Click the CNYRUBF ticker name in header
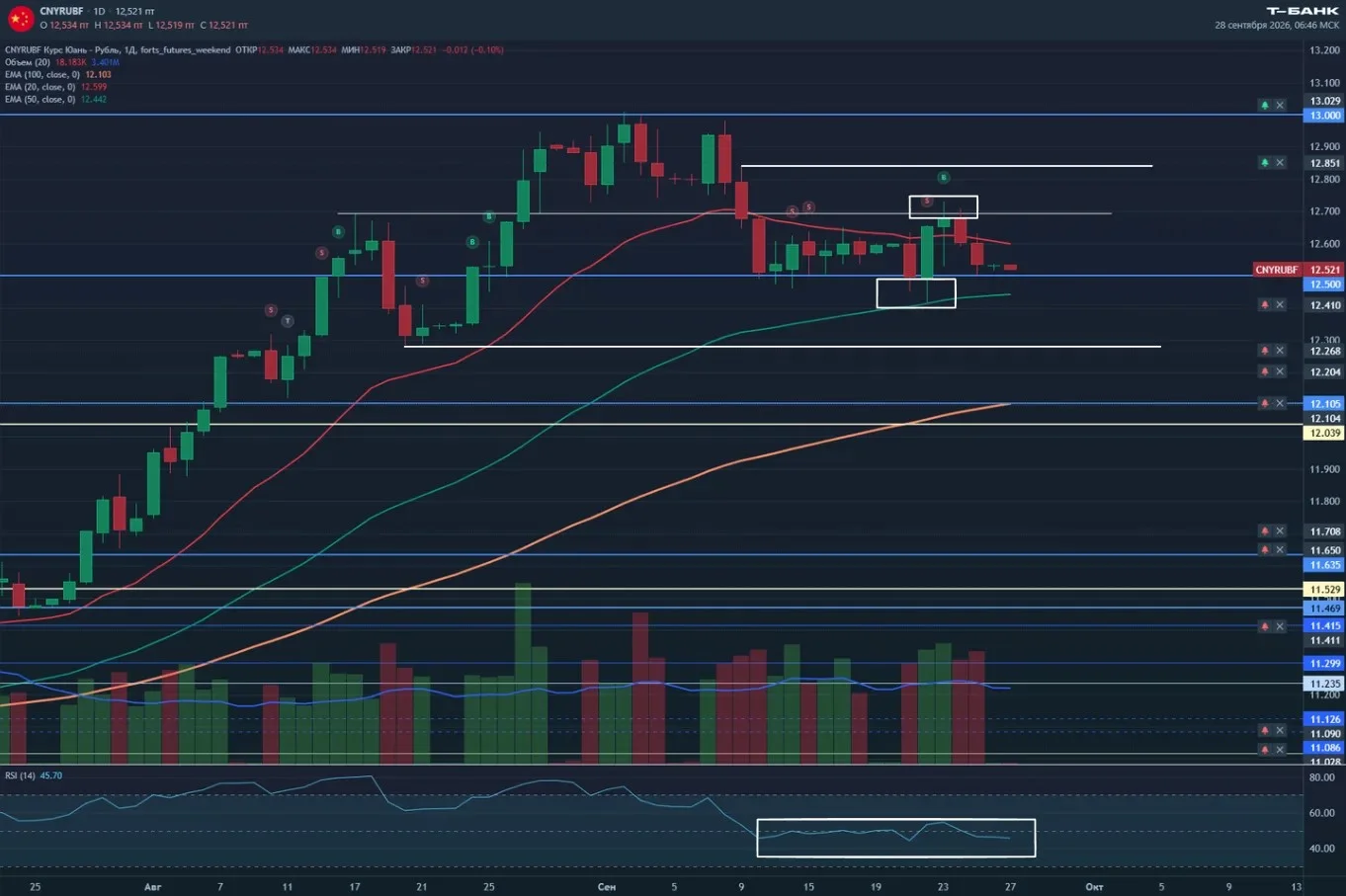 click(61, 11)
